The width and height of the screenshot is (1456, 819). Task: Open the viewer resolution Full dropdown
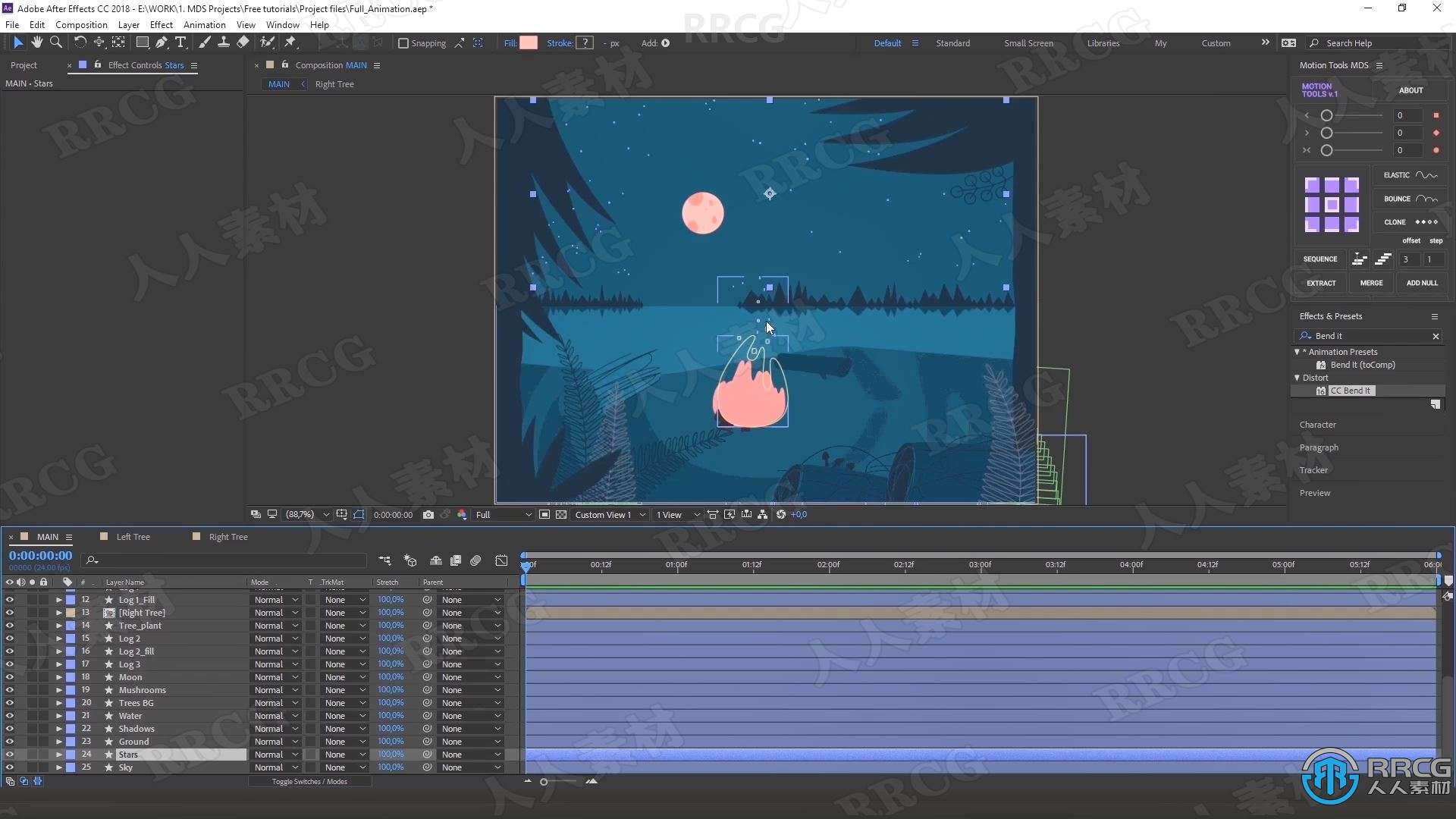coord(503,515)
